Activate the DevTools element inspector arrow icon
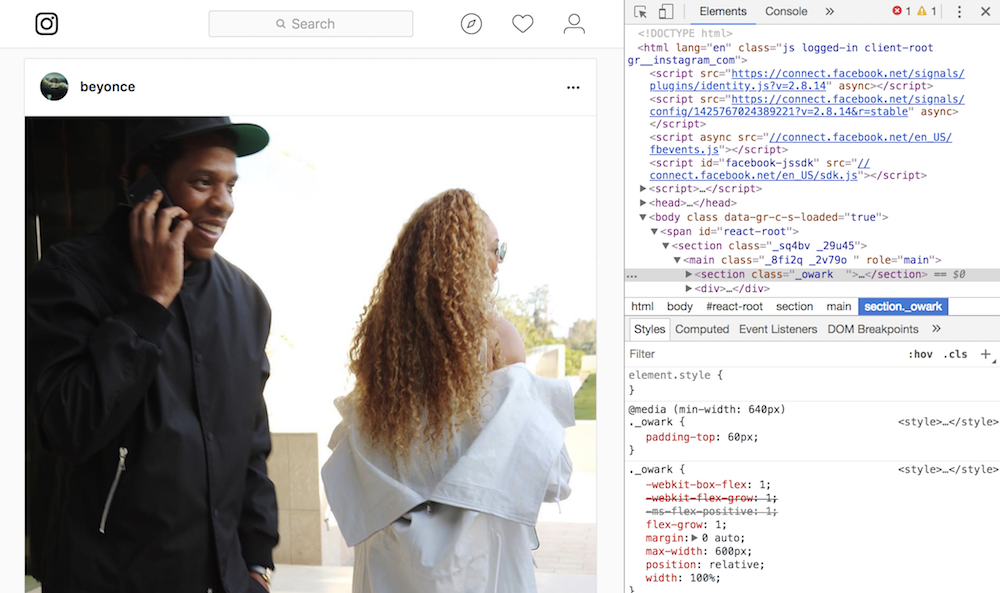This screenshot has height=593, width=1000. [x=640, y=11]
